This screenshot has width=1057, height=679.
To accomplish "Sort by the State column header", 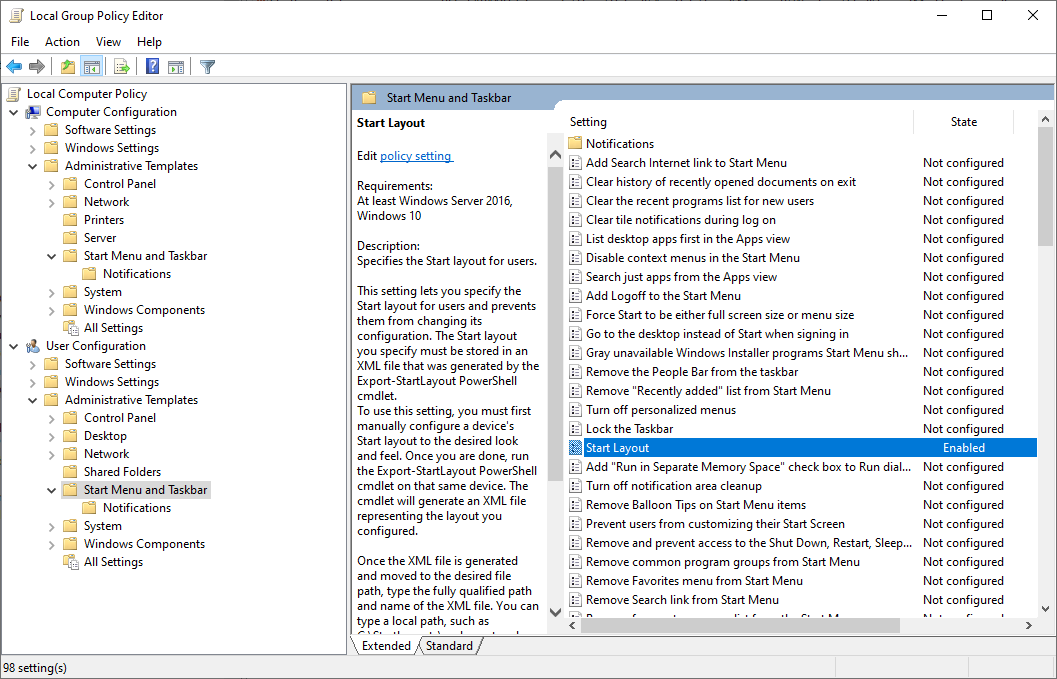I will 963,122.
